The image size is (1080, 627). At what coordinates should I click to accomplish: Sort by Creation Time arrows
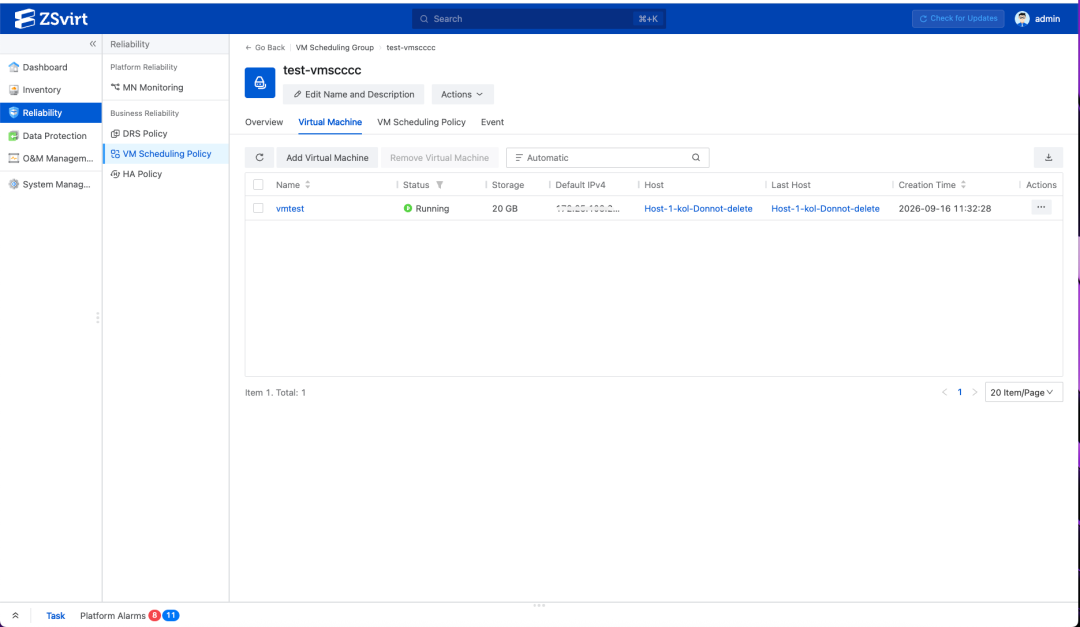964,185
